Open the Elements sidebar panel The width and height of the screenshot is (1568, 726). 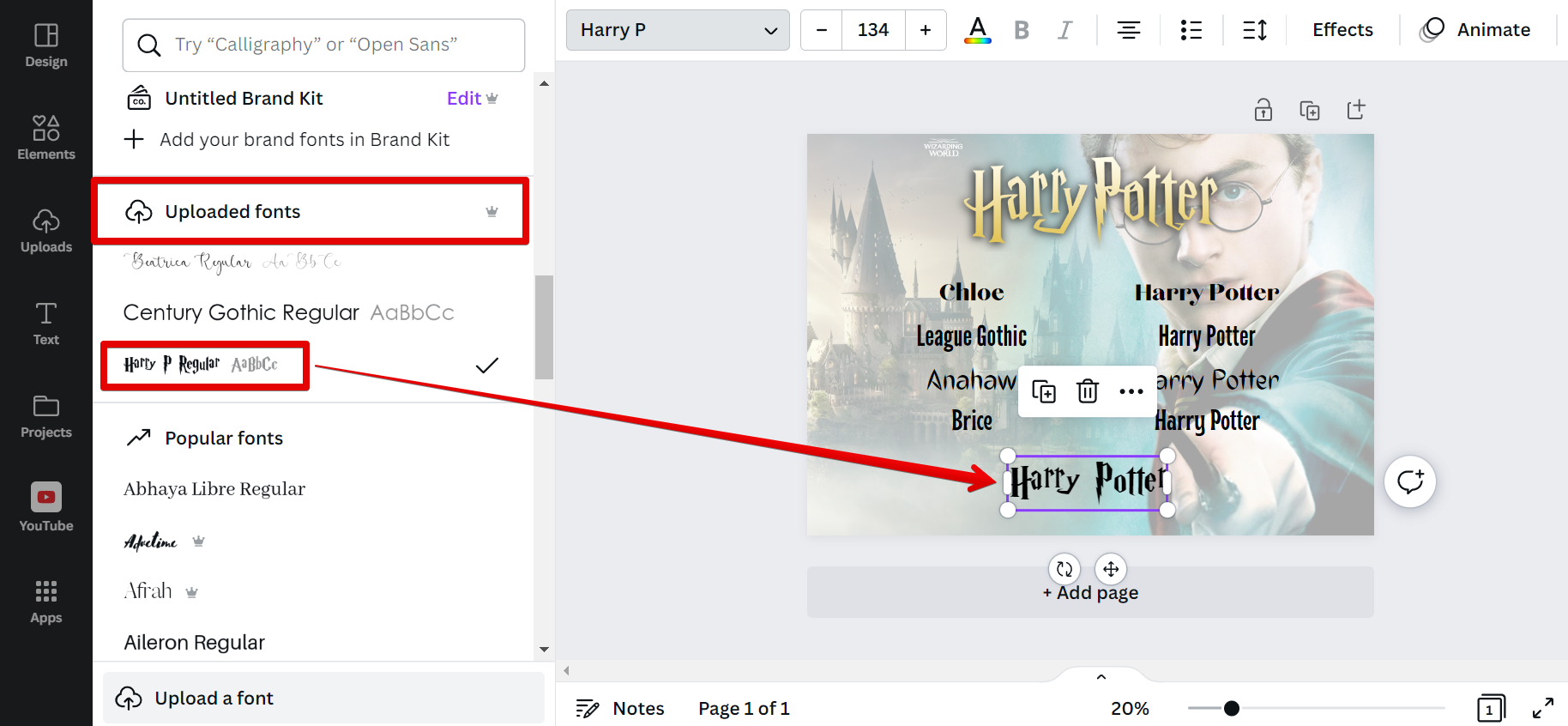[x=46, y=138]
